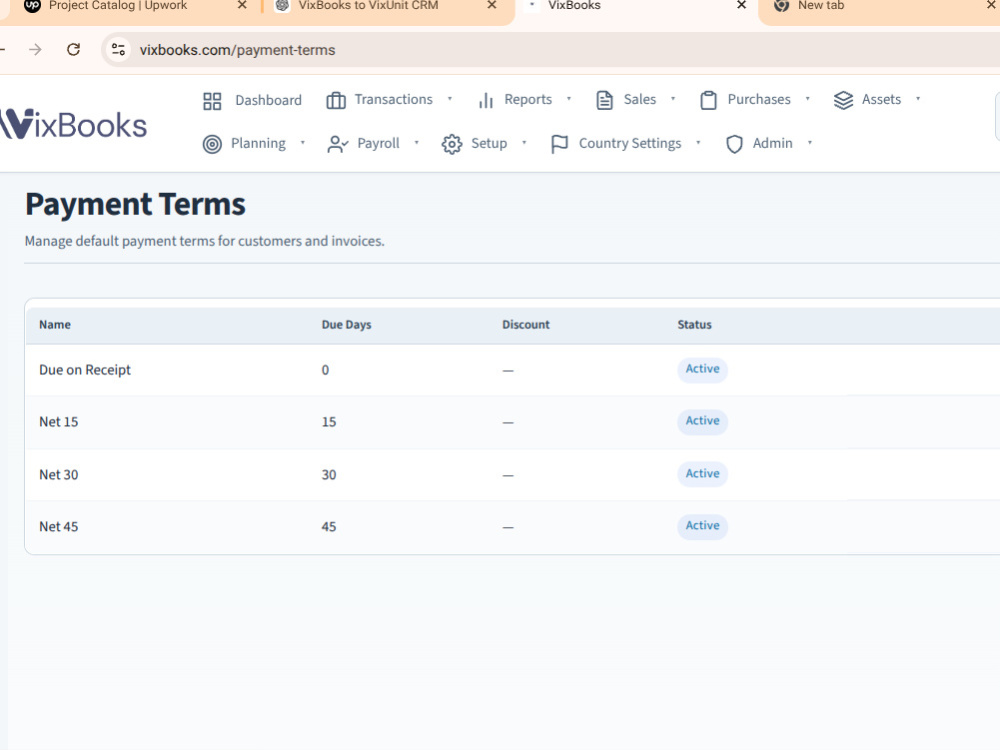Expand the Purchases dropdown arrow

(807, 99)
